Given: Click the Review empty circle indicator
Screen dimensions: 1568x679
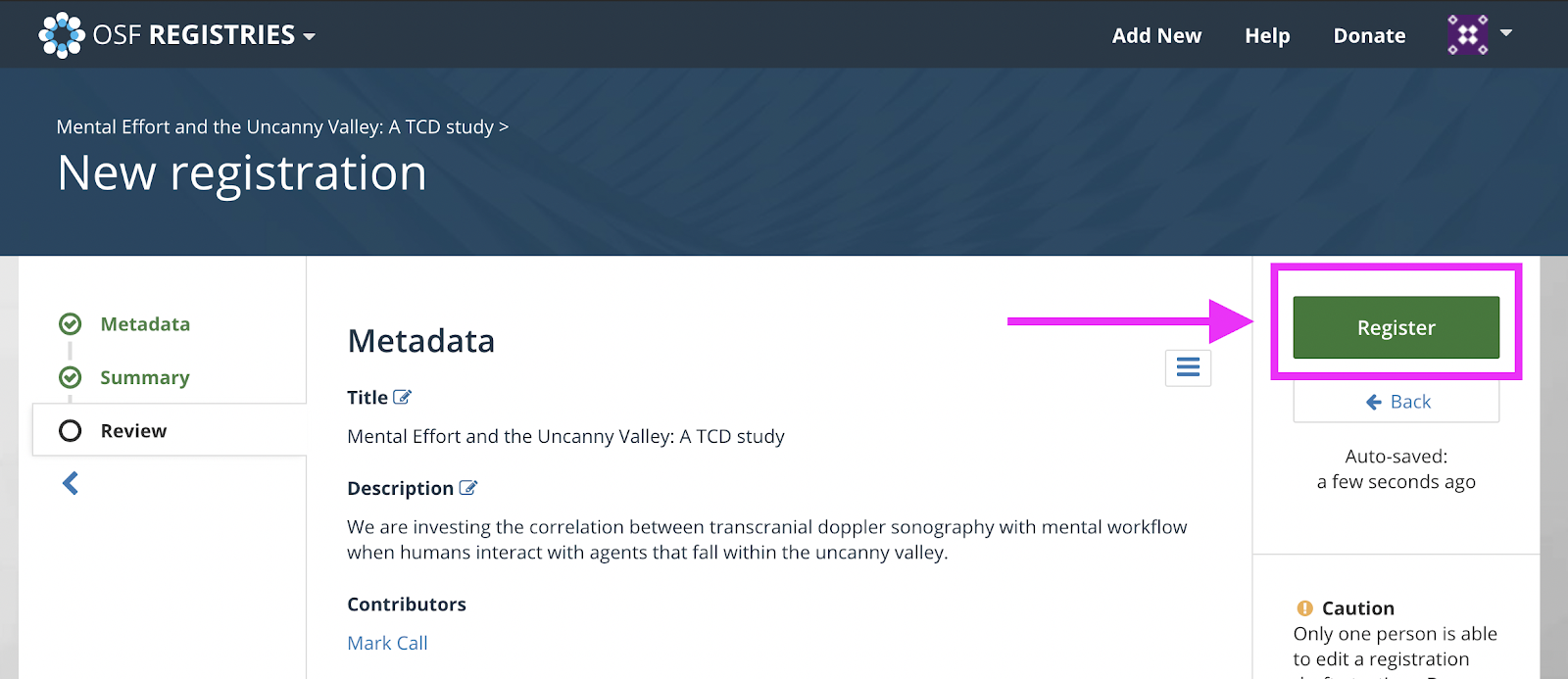Looking at the screenshot, I should pyautogui.click(x=71, y=430).
